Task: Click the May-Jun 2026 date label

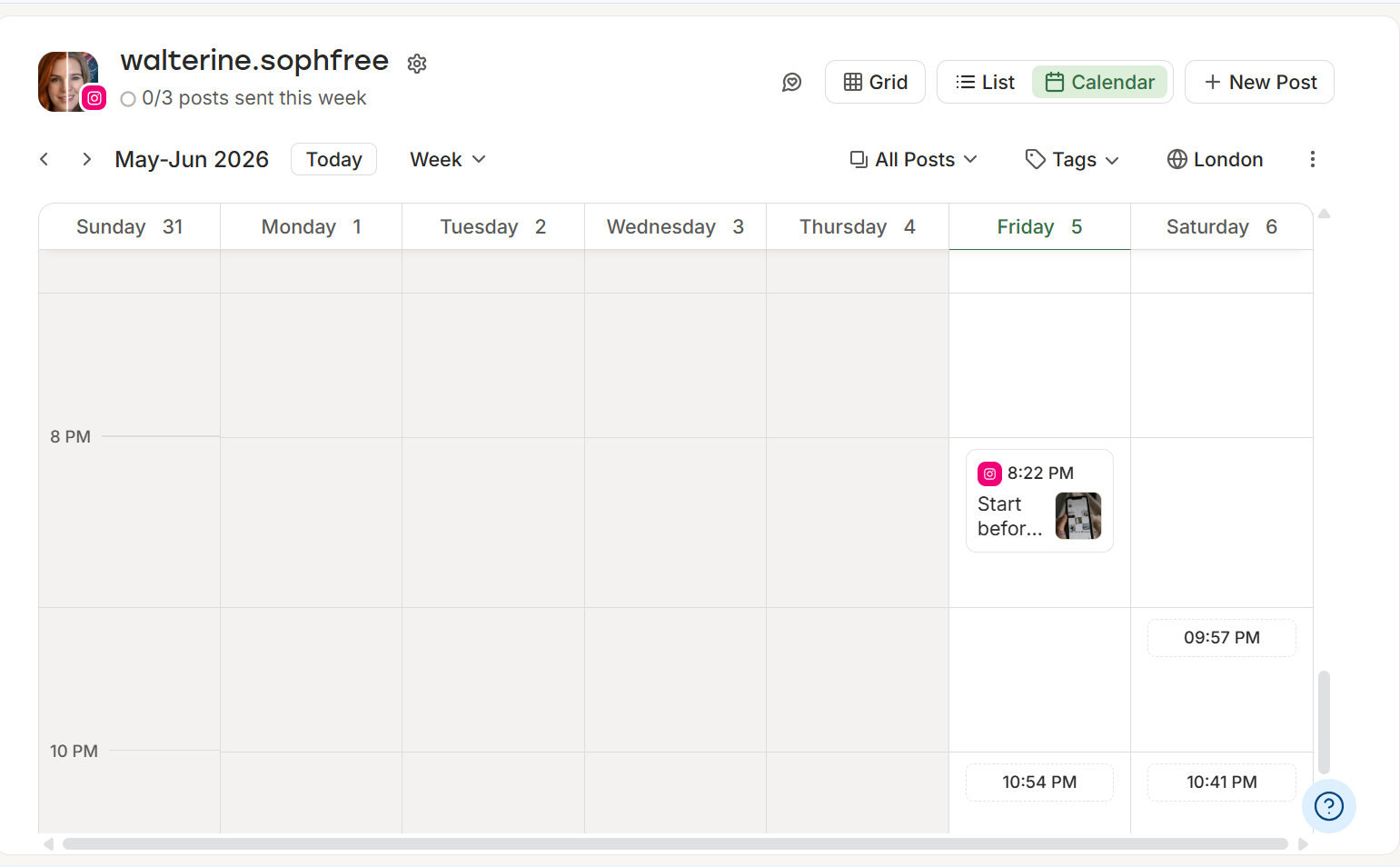Action: click(192, 159)
